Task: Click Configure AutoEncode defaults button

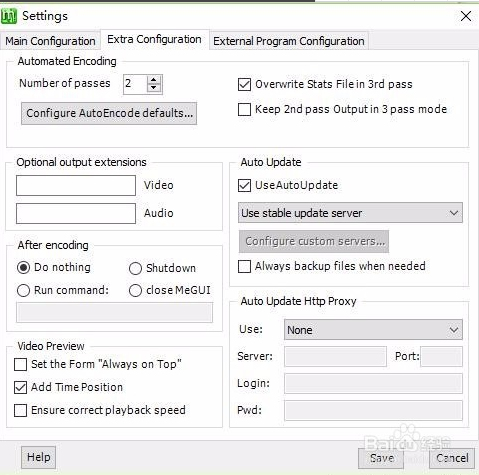Action: pyautogui.click(x=109, y=113)
